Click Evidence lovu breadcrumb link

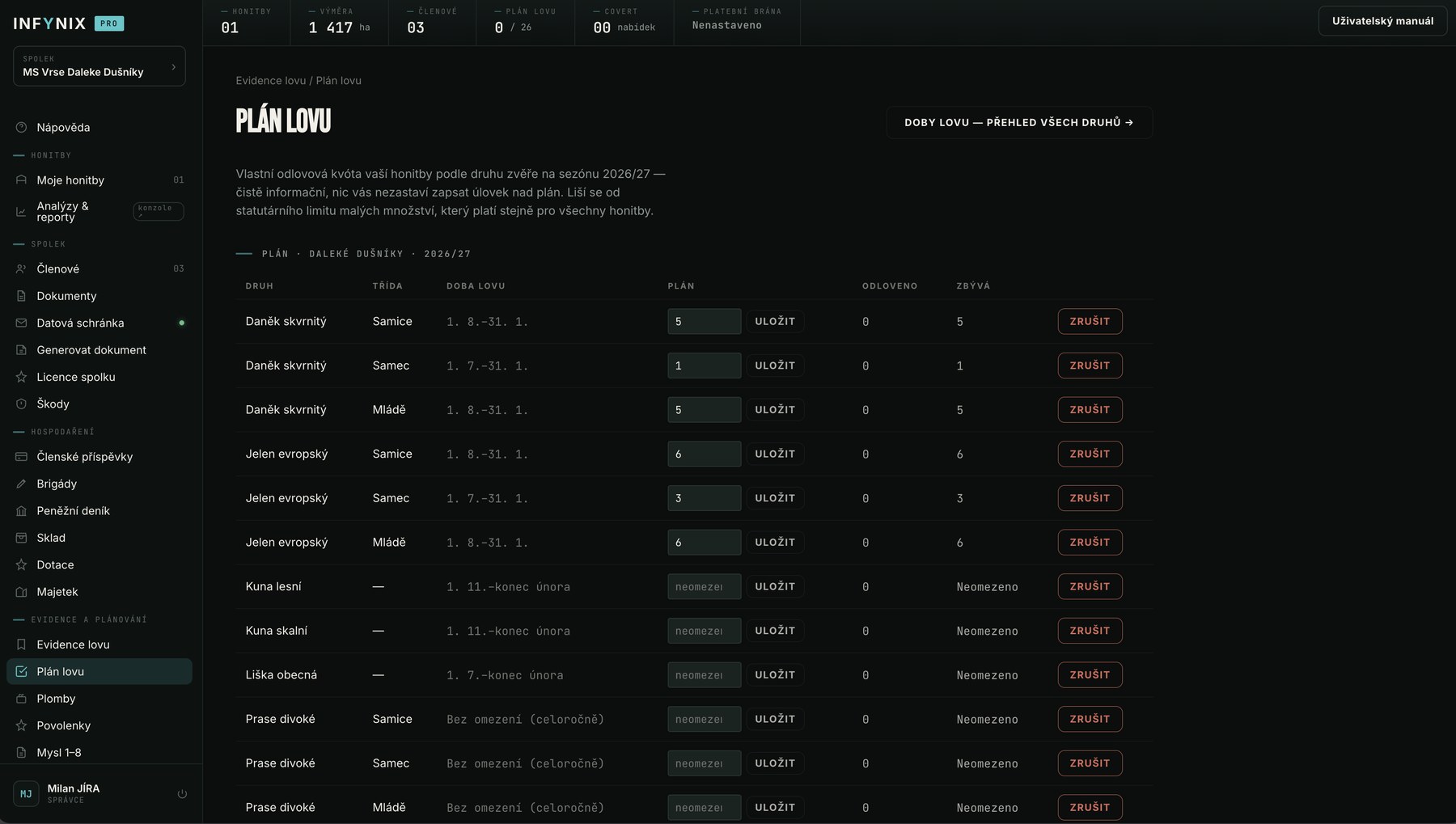pyautogui.click(x=271, y=81)
